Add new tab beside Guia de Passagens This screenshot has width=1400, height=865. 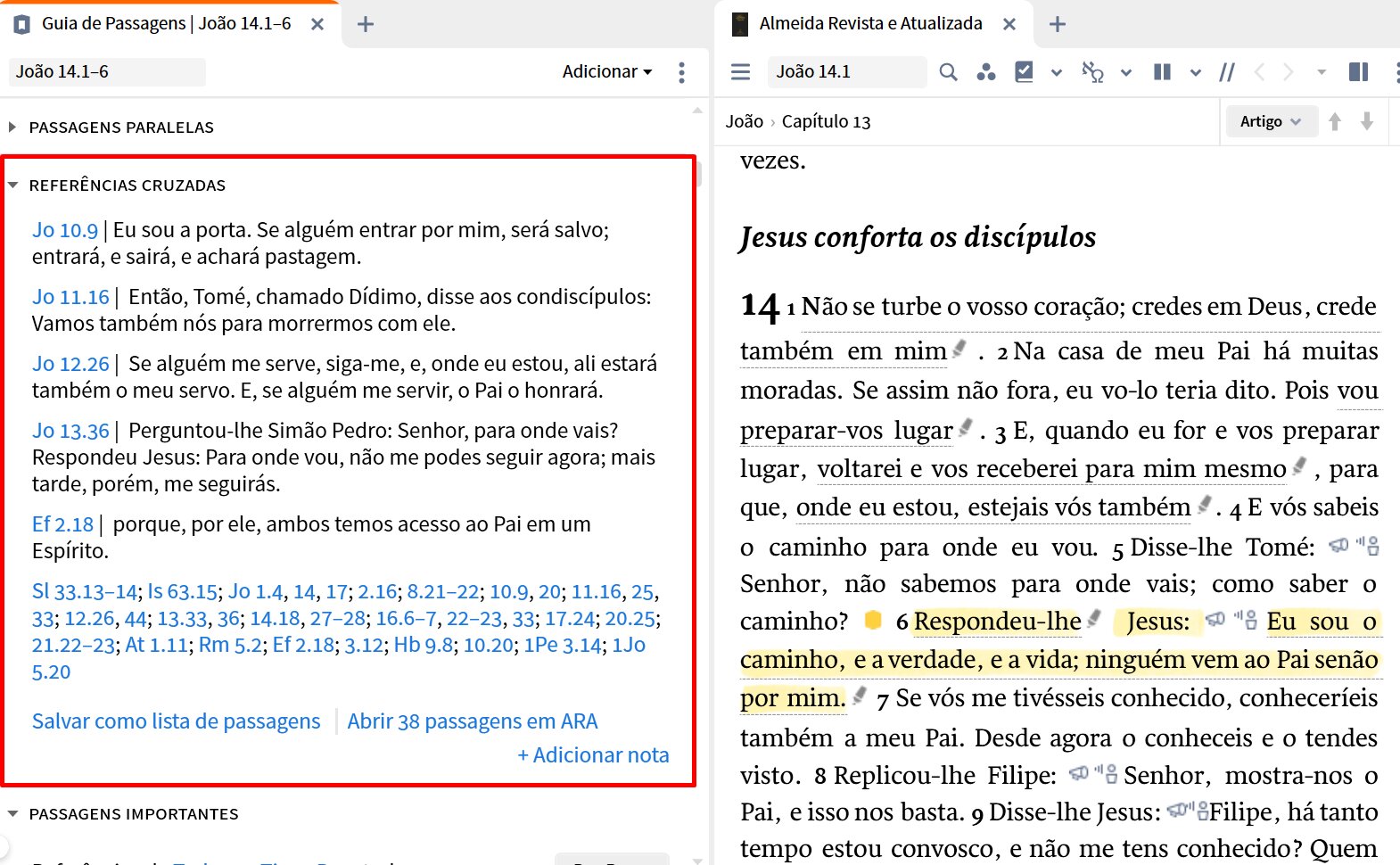pyautogui.click(x=365, y=24)
